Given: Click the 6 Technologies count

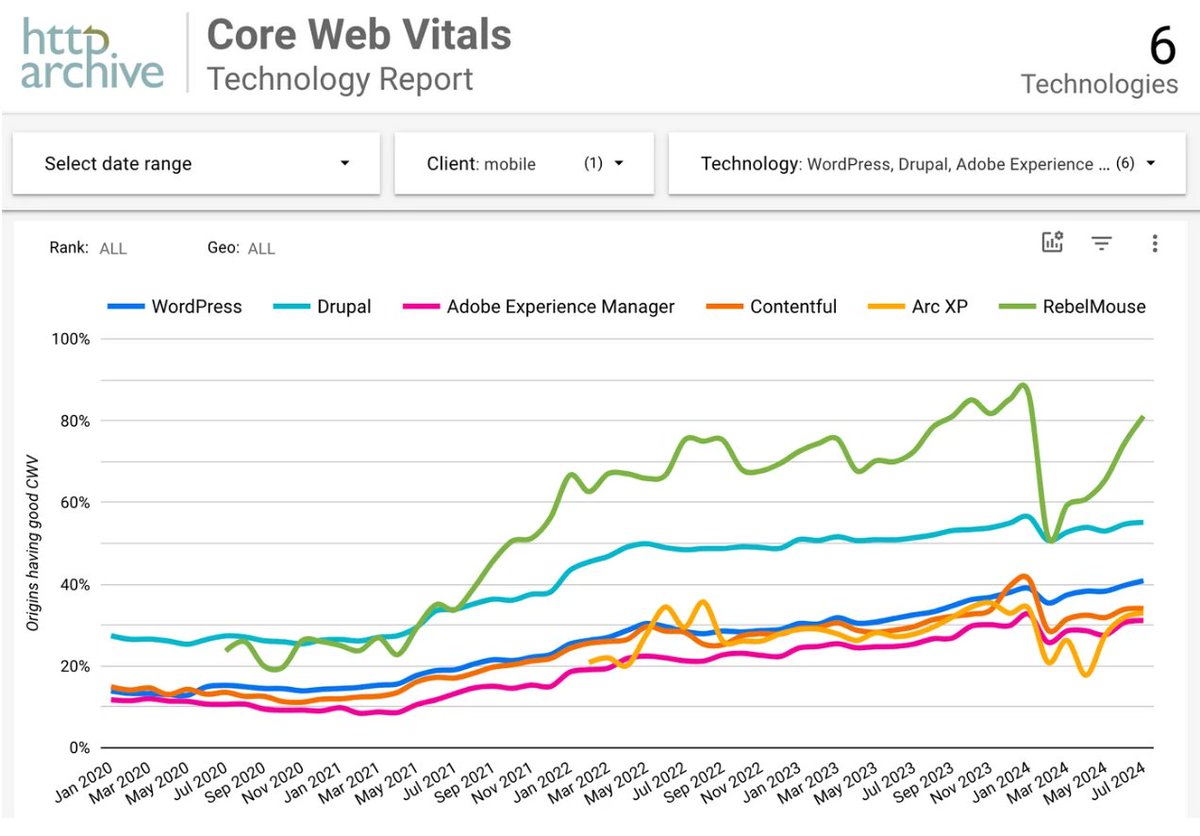Looking at the screenshot, I should coord(1100,62).
